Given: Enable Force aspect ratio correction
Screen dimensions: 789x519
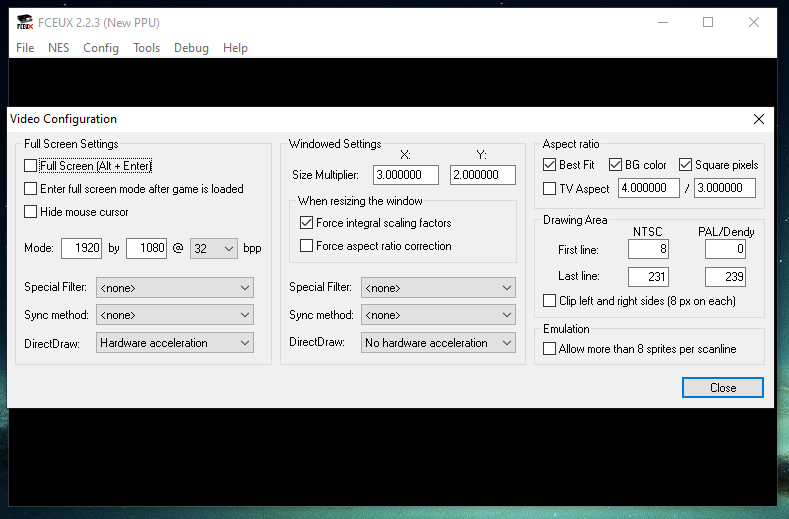Looking at the screenshot, I should [x=307, y=246].
